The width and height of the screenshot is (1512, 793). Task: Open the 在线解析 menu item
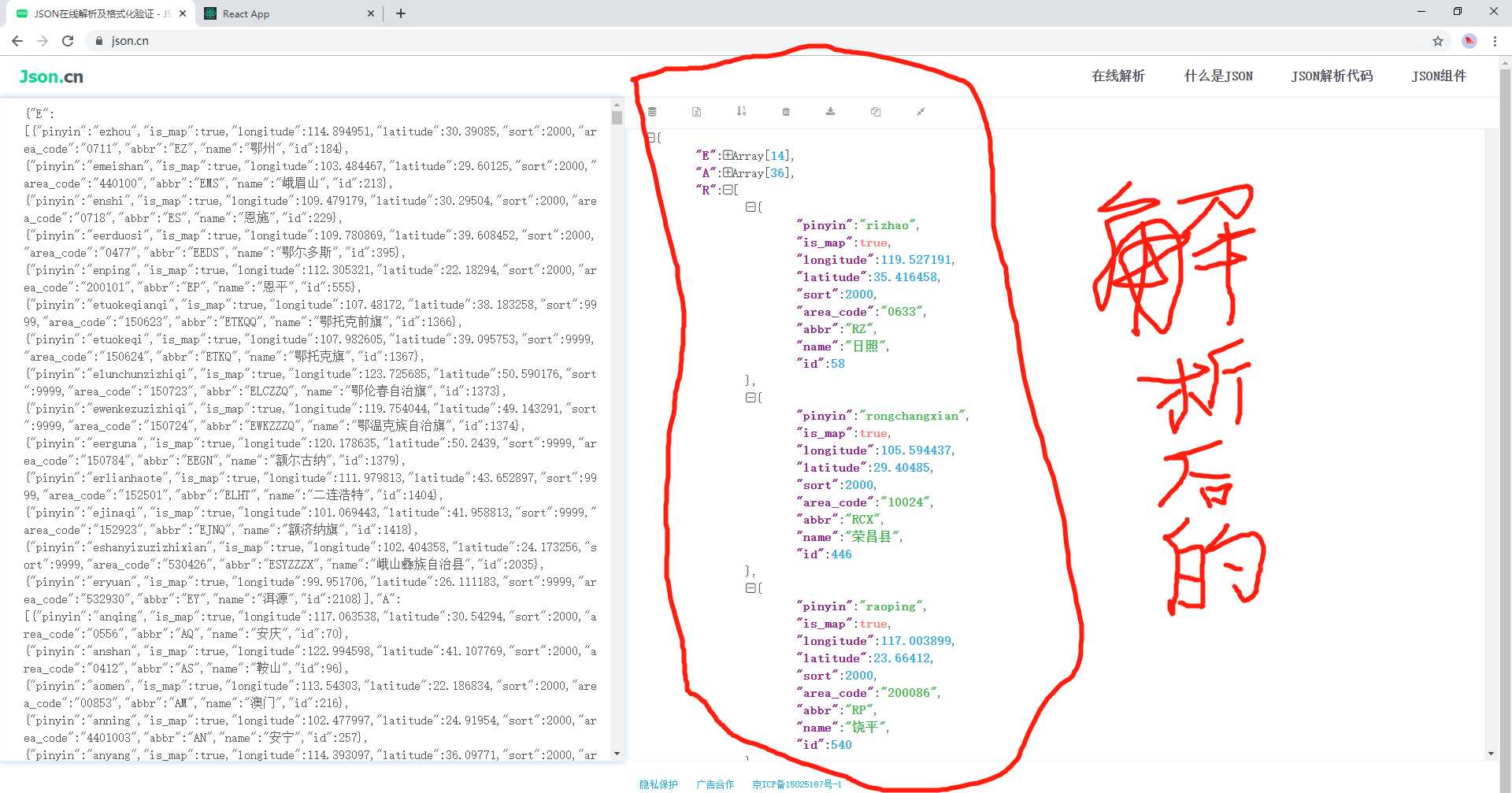click(1118, 76)
